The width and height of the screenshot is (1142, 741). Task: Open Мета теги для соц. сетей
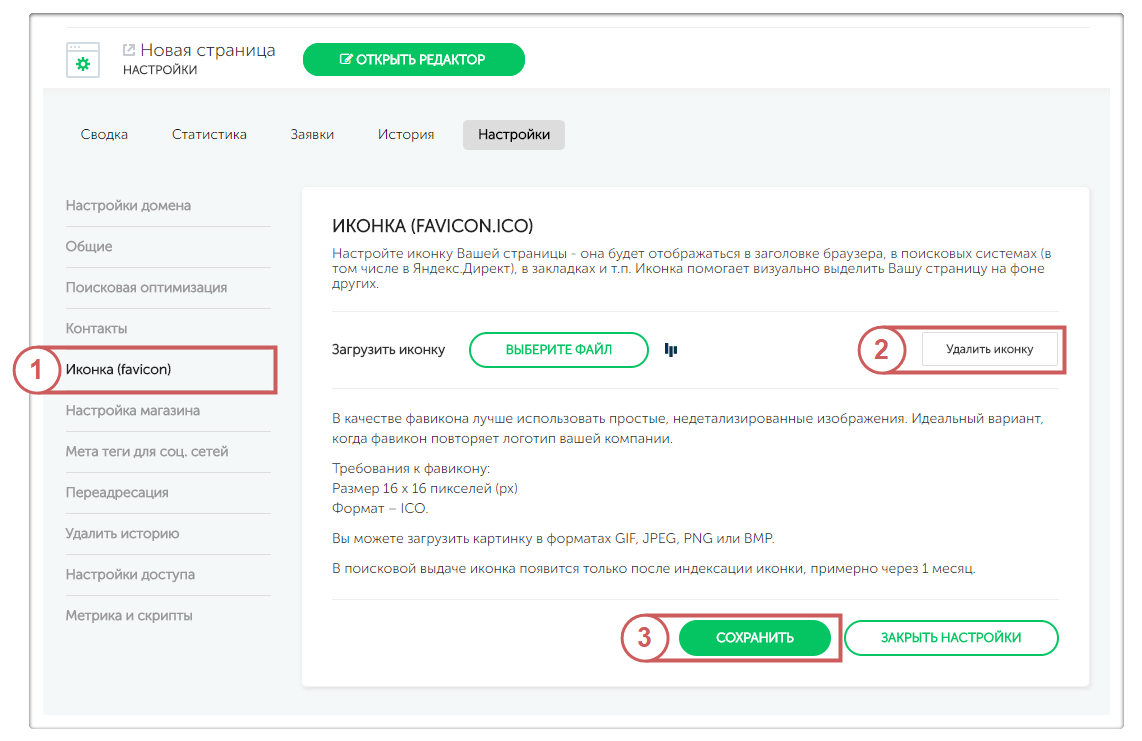click(x=147, y=452)
